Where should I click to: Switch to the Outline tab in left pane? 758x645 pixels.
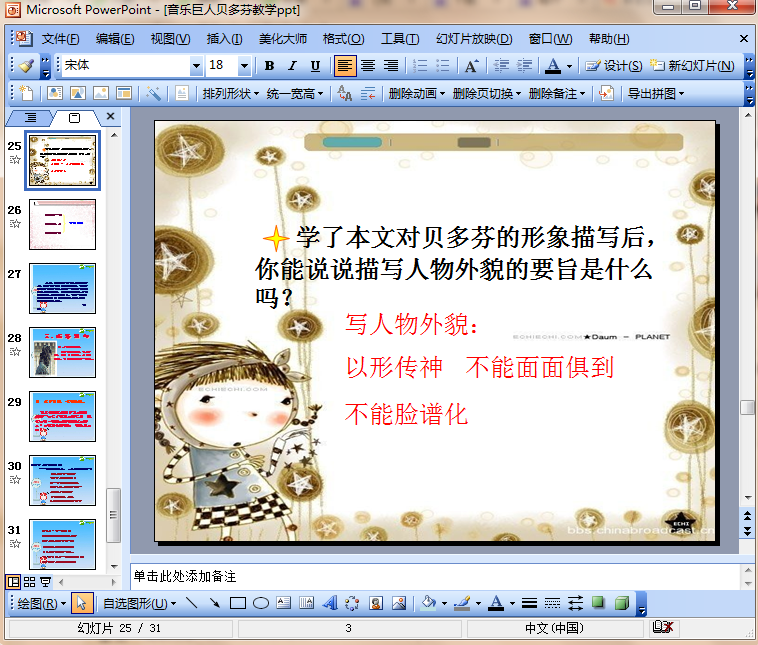pos(30,117)
